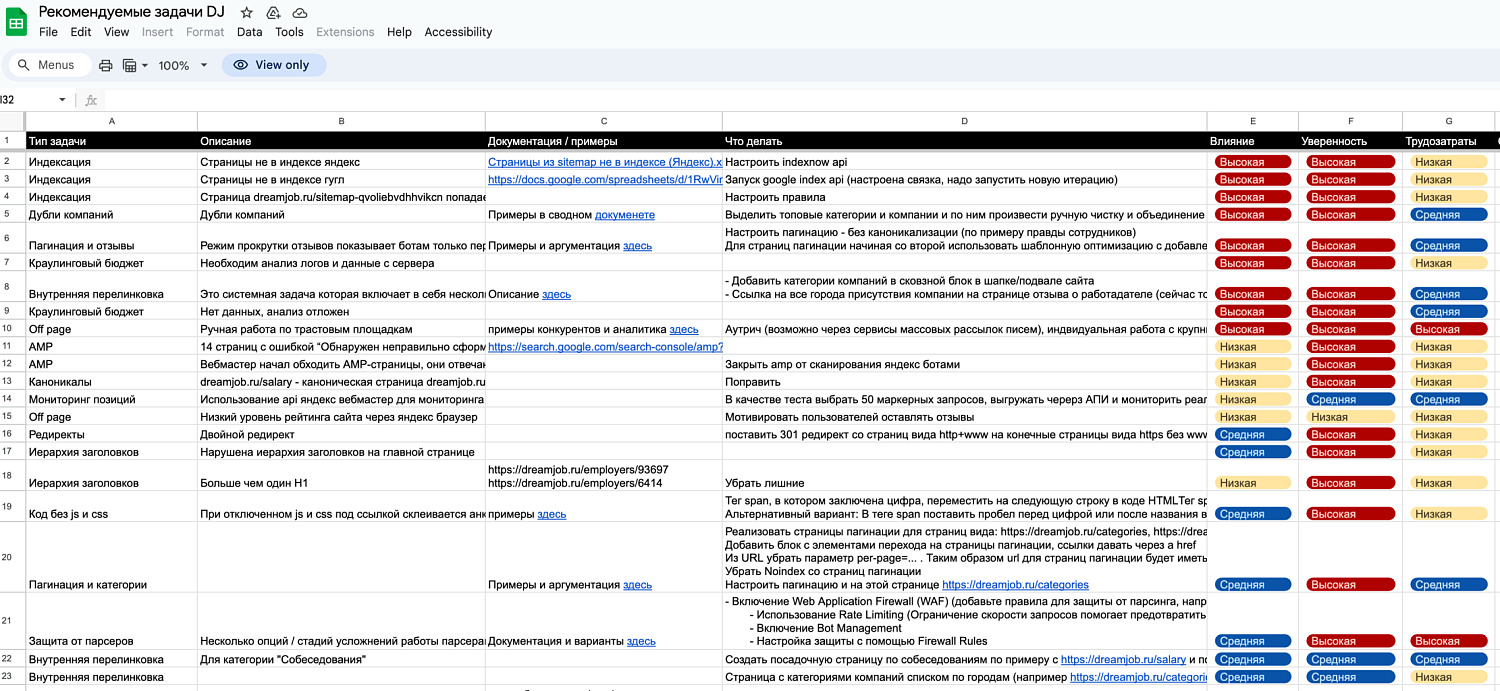Image resolution: width=1500 pixels, height=691 pixels.
Task: Open the Accessibility menu
Action: 458,32
